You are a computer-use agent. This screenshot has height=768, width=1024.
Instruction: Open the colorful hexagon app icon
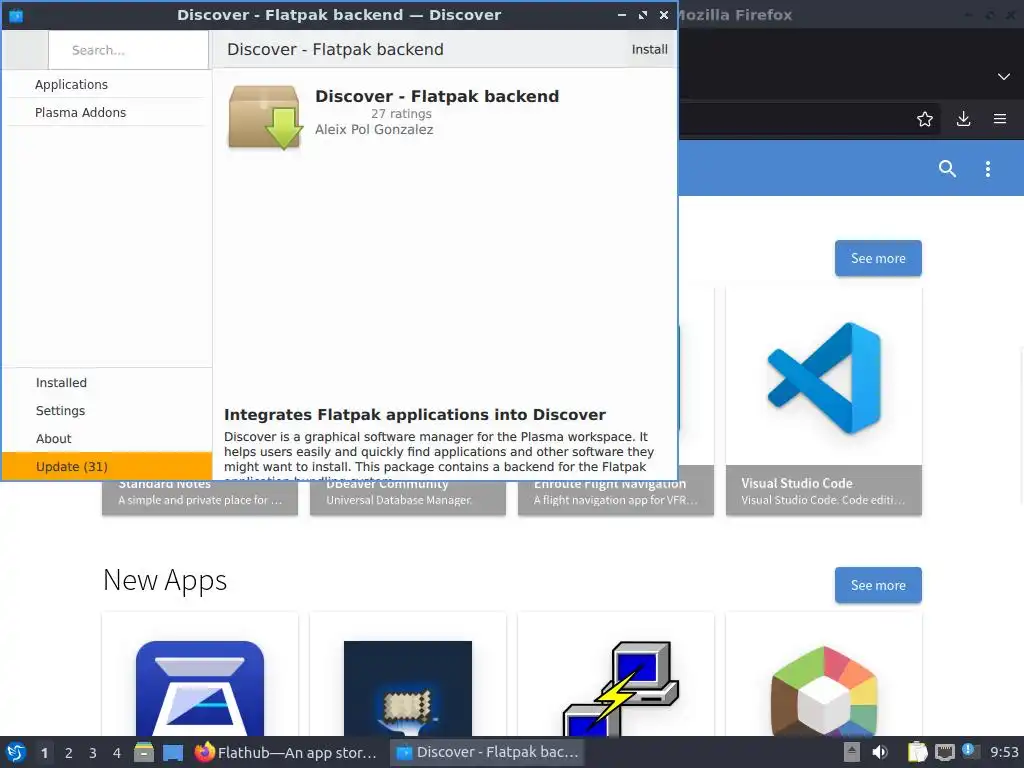point(824,691)
